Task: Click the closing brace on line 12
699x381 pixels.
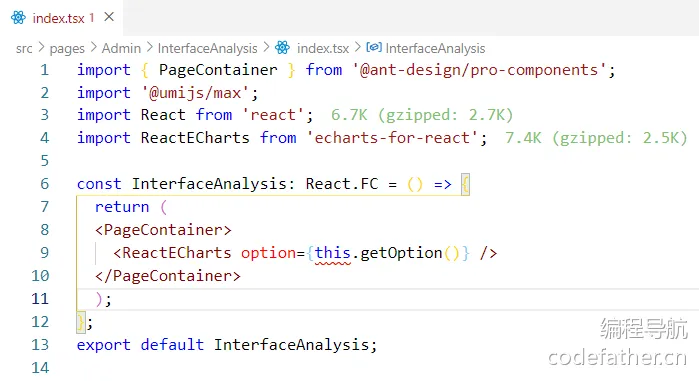Action: click(x=81, y=322)
